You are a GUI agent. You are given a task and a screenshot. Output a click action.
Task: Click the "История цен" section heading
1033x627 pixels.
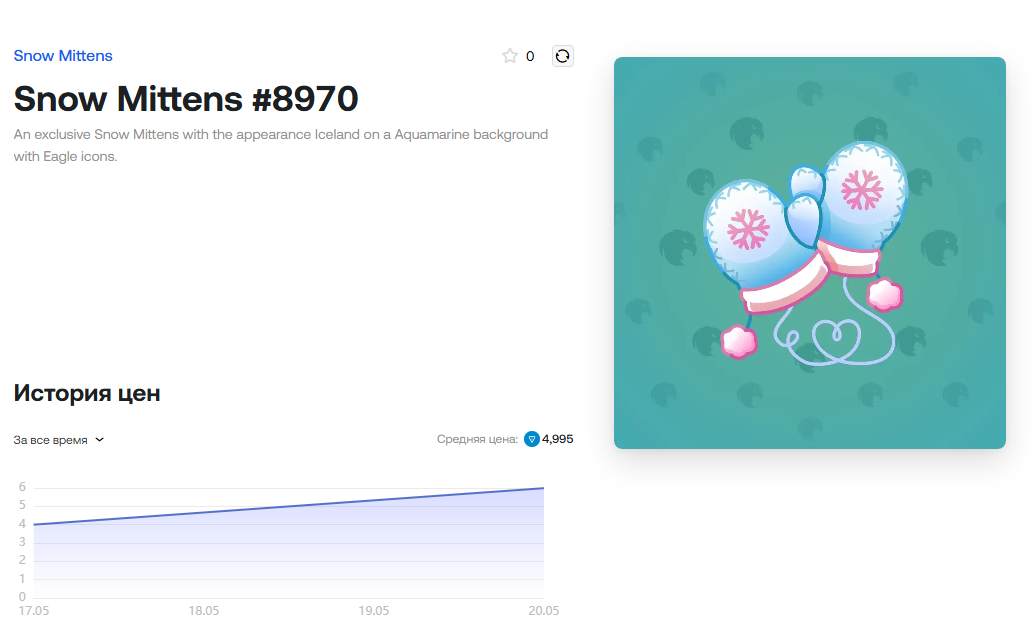click(87, 393)
